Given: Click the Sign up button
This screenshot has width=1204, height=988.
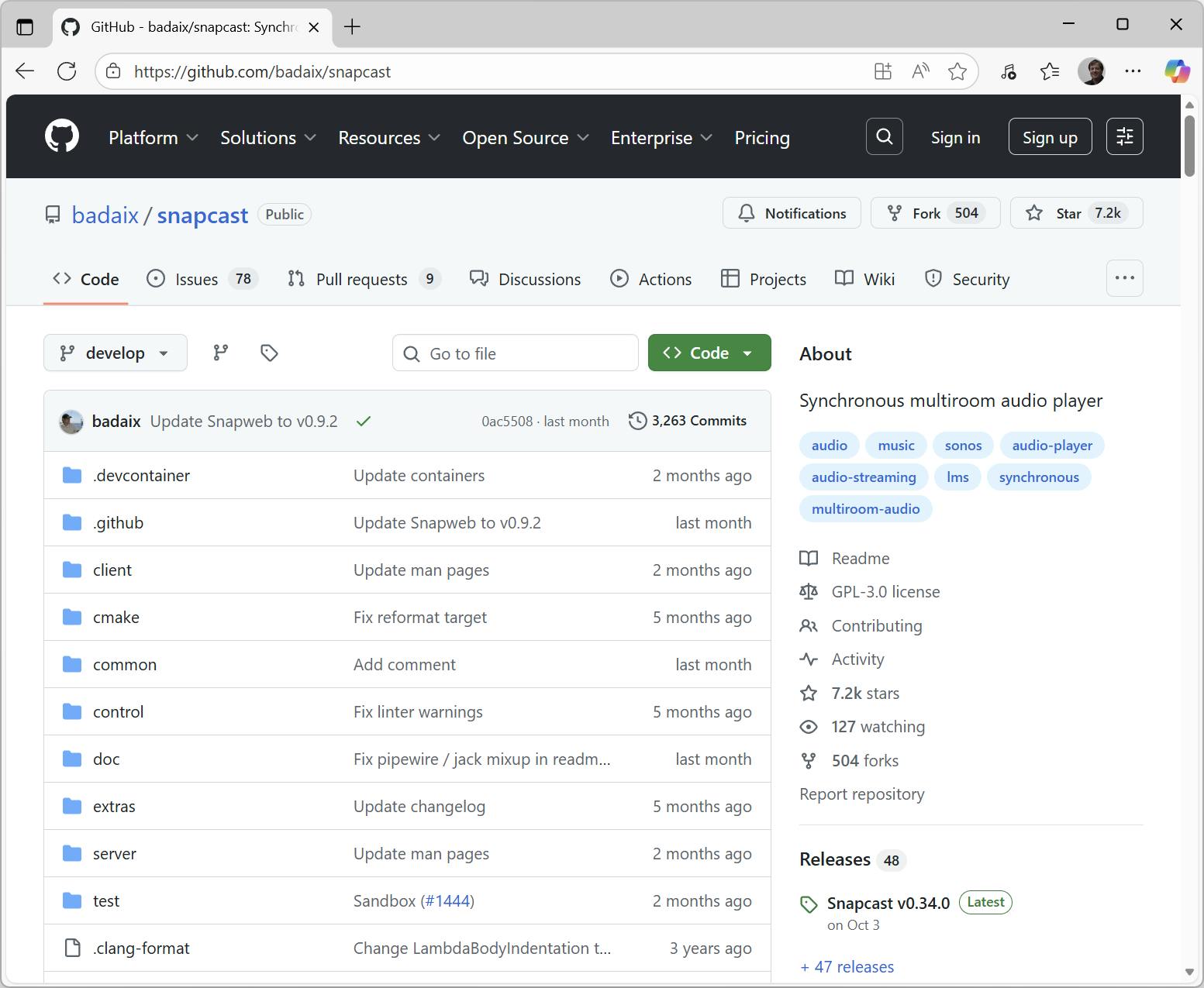Looking at the screenshot, I should click(x=1050, y=136).
